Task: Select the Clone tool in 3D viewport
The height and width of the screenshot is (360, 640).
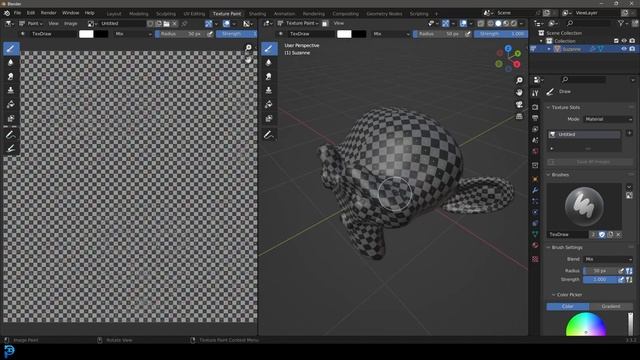Action: (269, 90)
